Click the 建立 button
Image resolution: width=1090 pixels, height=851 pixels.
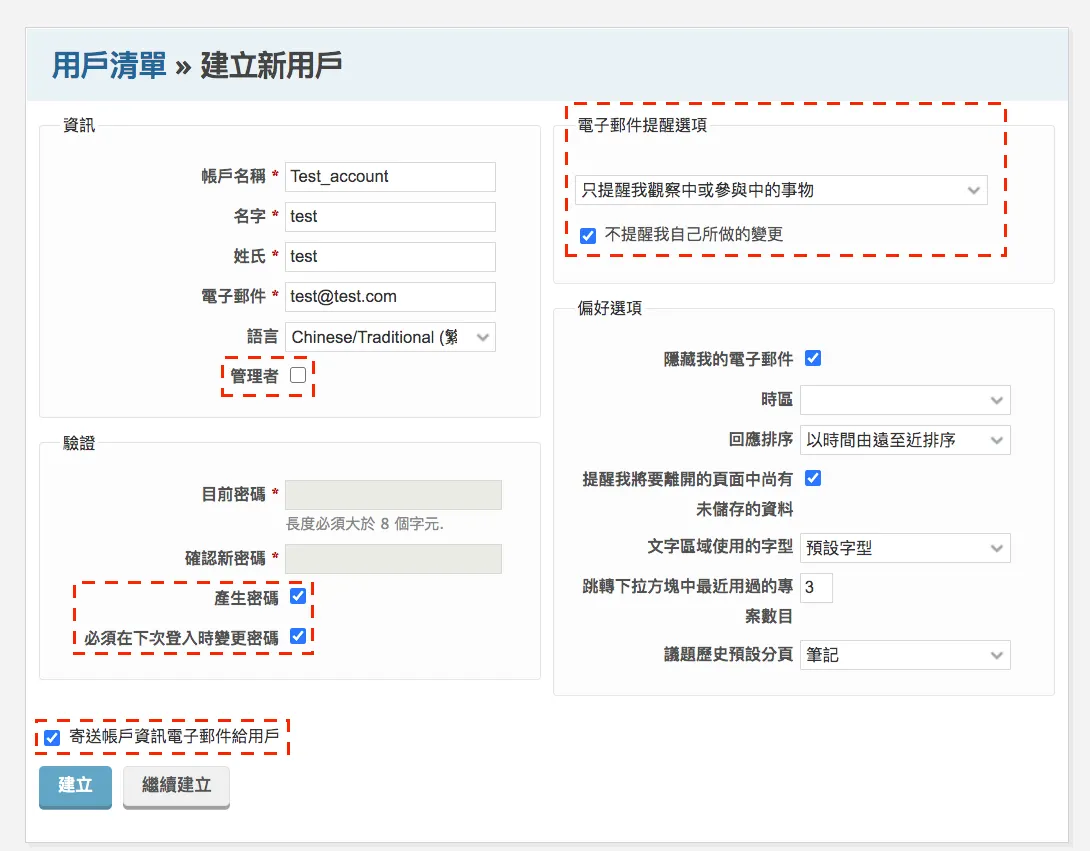point(75,786)
